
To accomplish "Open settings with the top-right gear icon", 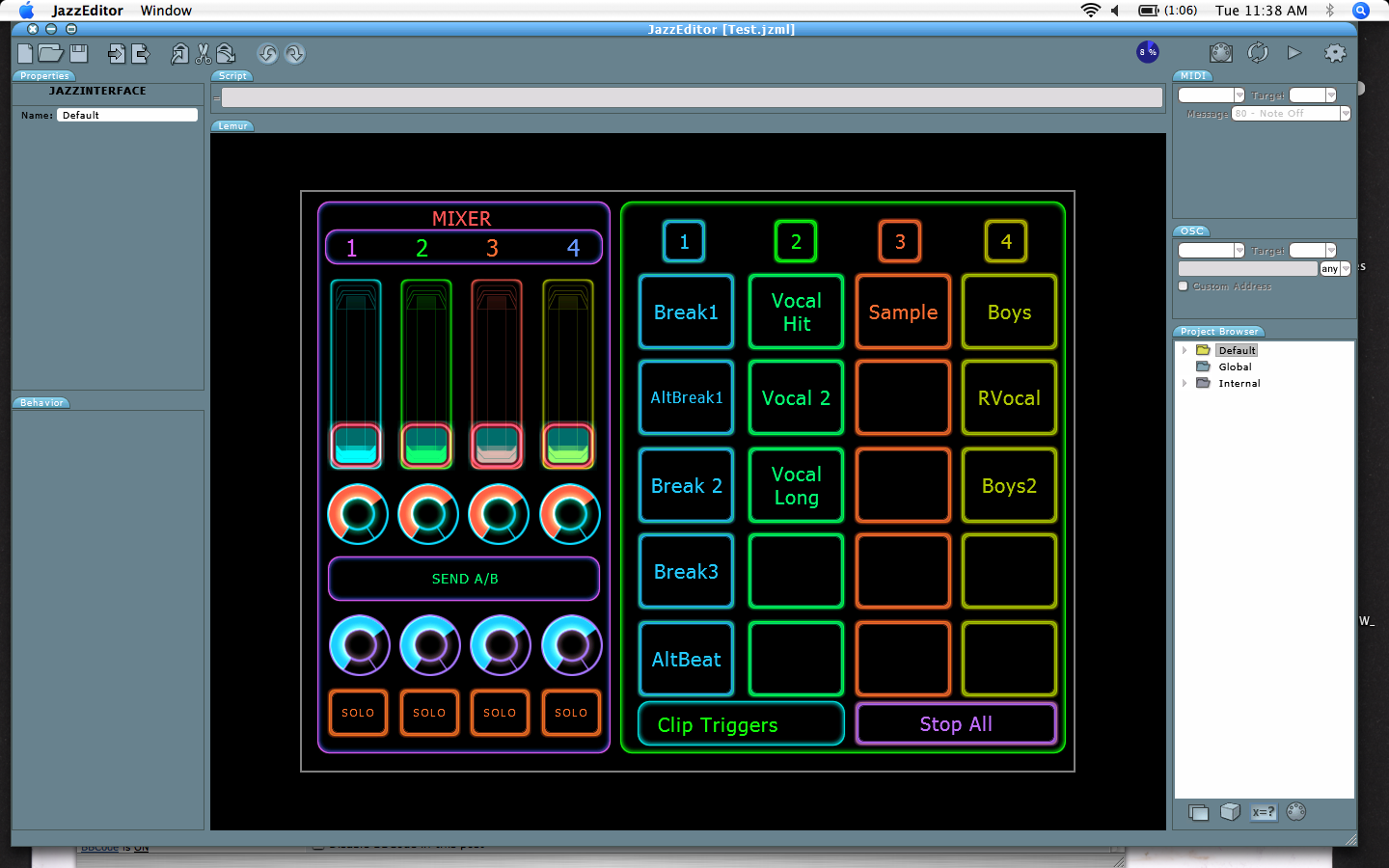I will 1335,53.
